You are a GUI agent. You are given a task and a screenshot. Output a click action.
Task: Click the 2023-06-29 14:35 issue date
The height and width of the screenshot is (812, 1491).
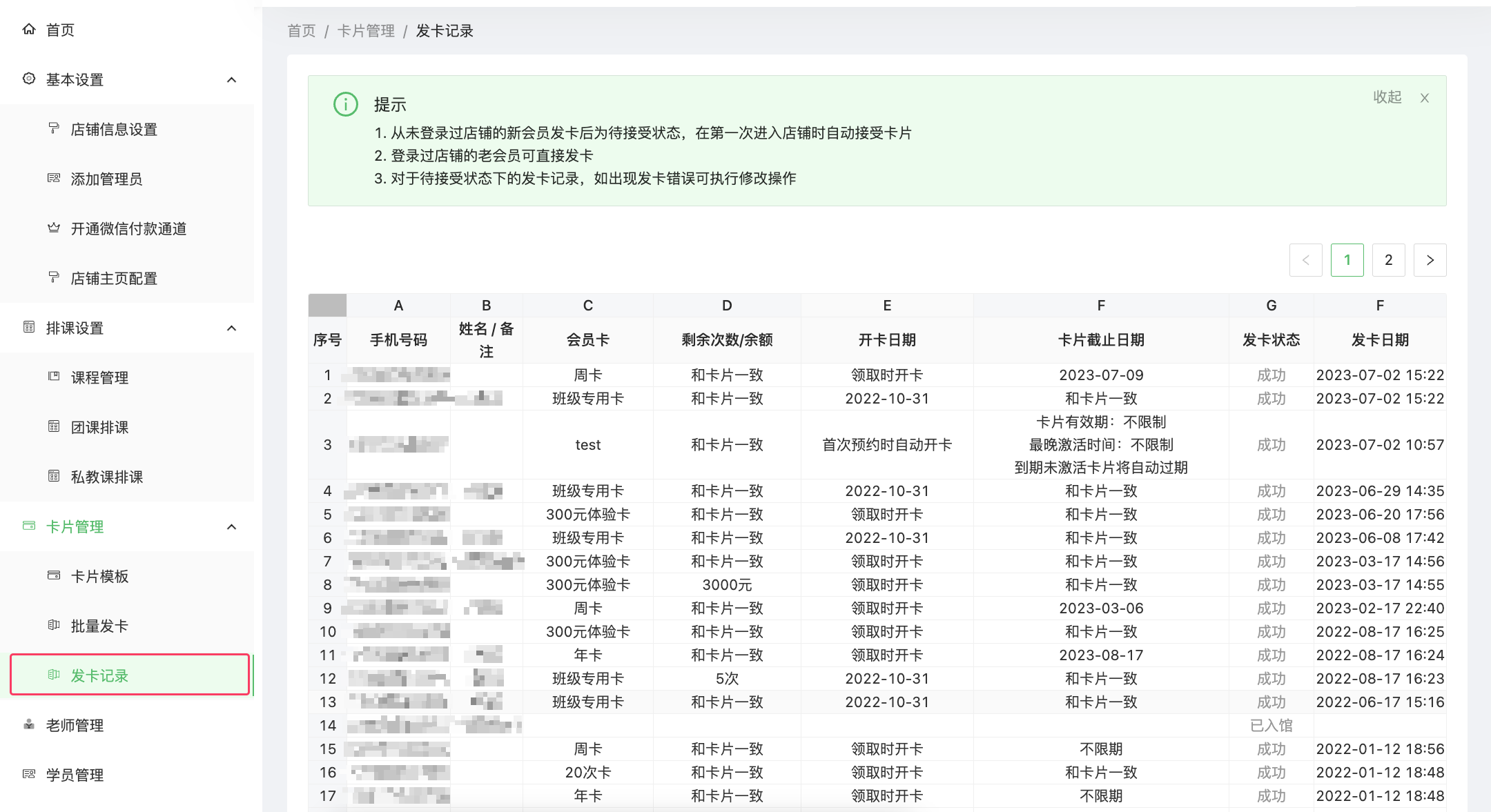[x=1380, y=491]
